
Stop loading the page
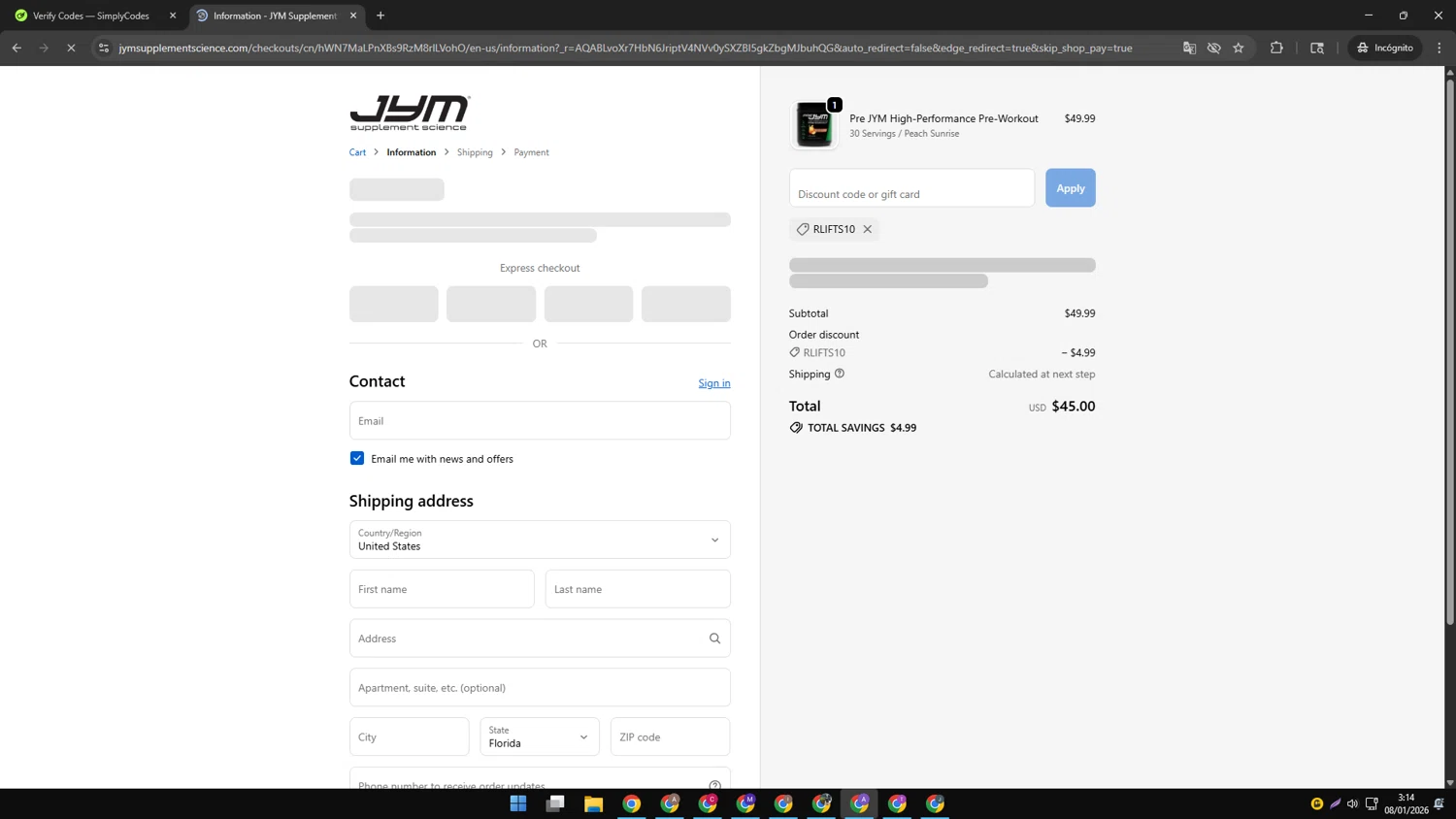[71, 48]
